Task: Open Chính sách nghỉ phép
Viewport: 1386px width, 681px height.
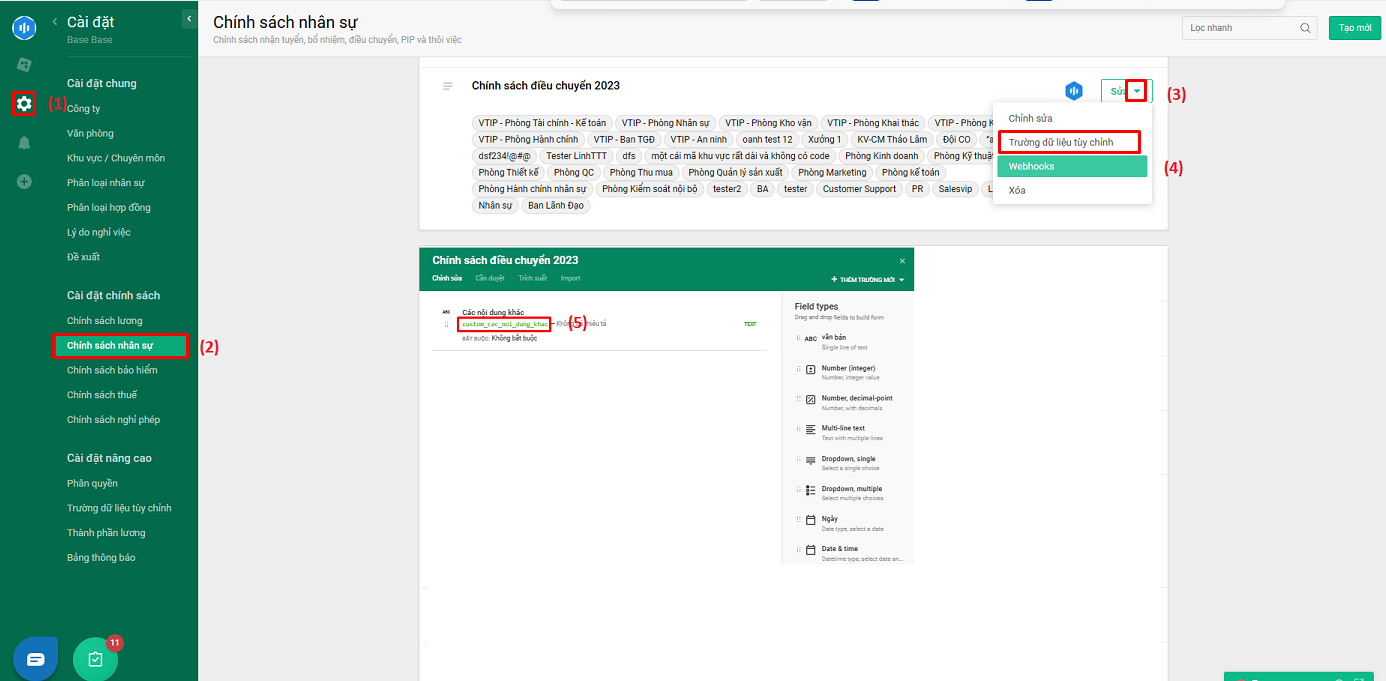Action: 114,420
